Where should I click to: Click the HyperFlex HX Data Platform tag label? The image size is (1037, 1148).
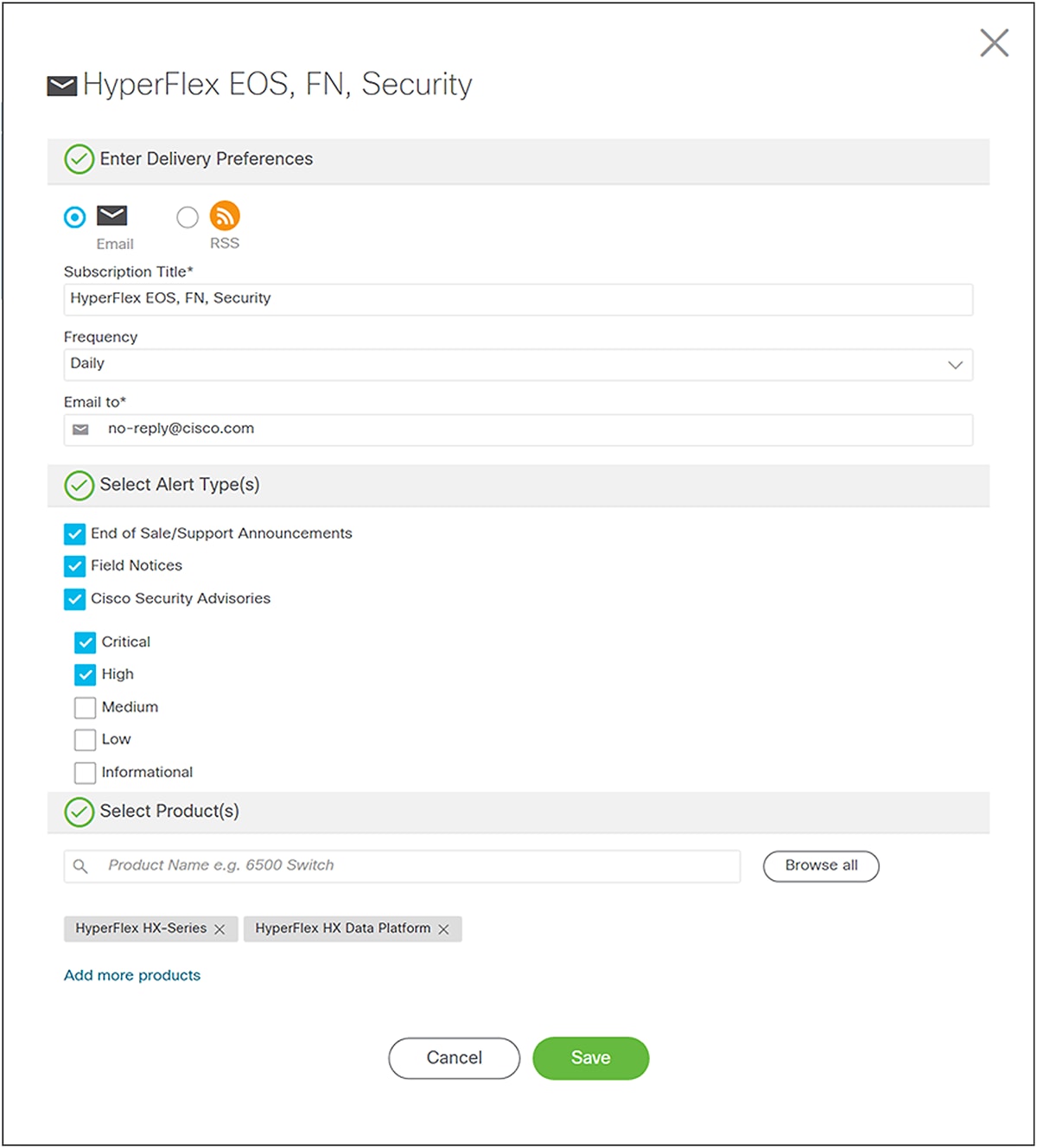343,928
